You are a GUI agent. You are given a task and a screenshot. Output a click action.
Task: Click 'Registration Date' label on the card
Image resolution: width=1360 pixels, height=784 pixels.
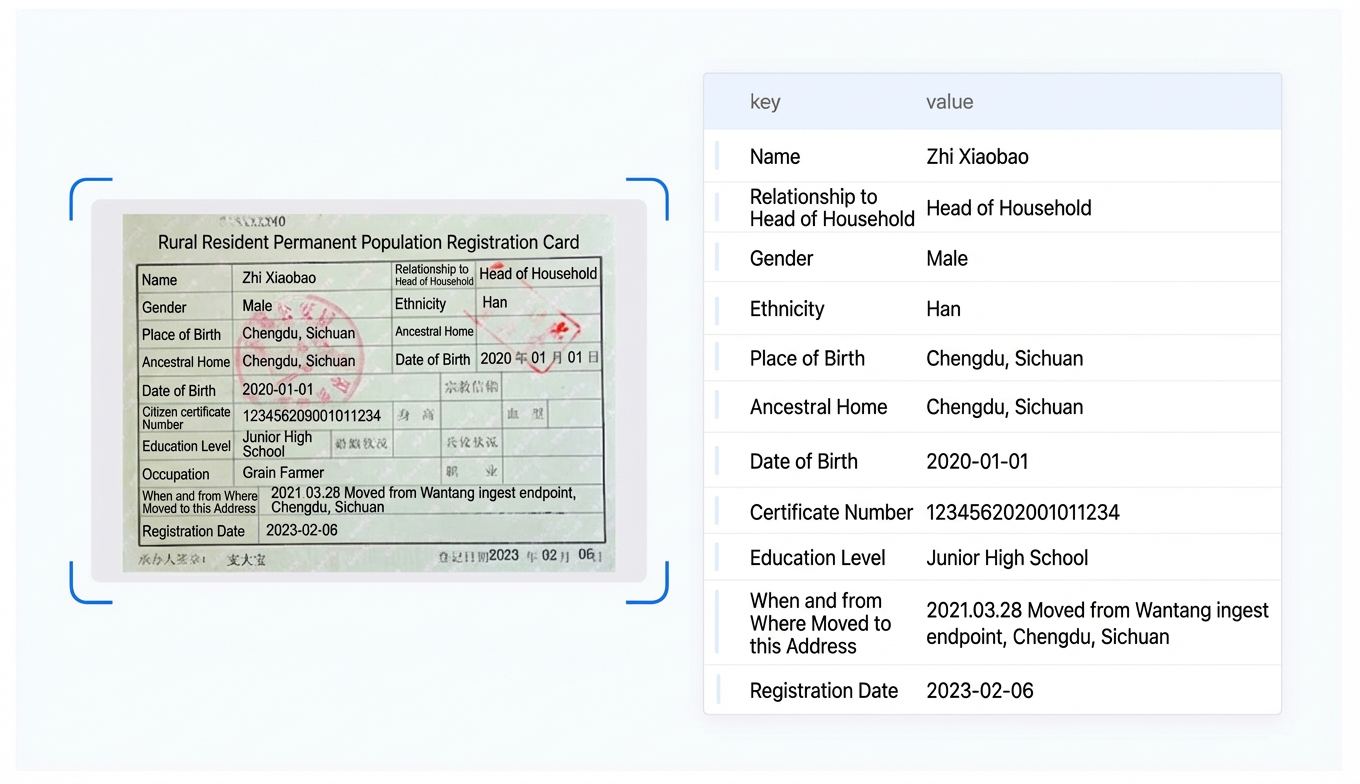point(193,532)
